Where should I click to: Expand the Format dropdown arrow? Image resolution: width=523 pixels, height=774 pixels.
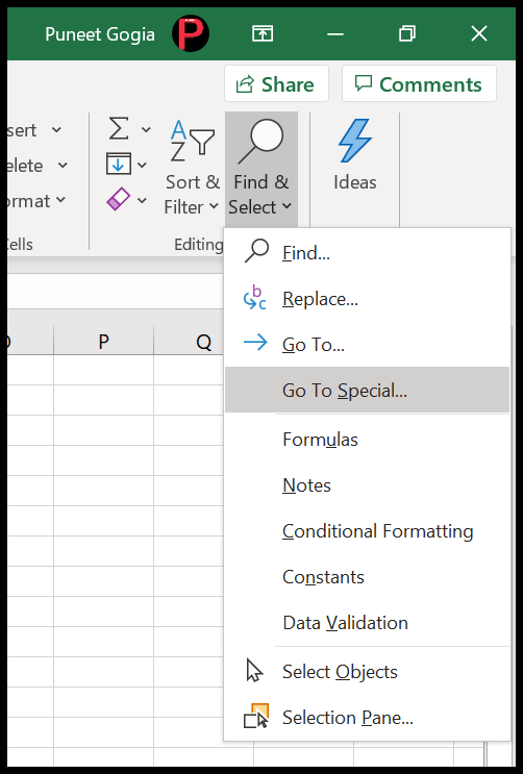60,200
